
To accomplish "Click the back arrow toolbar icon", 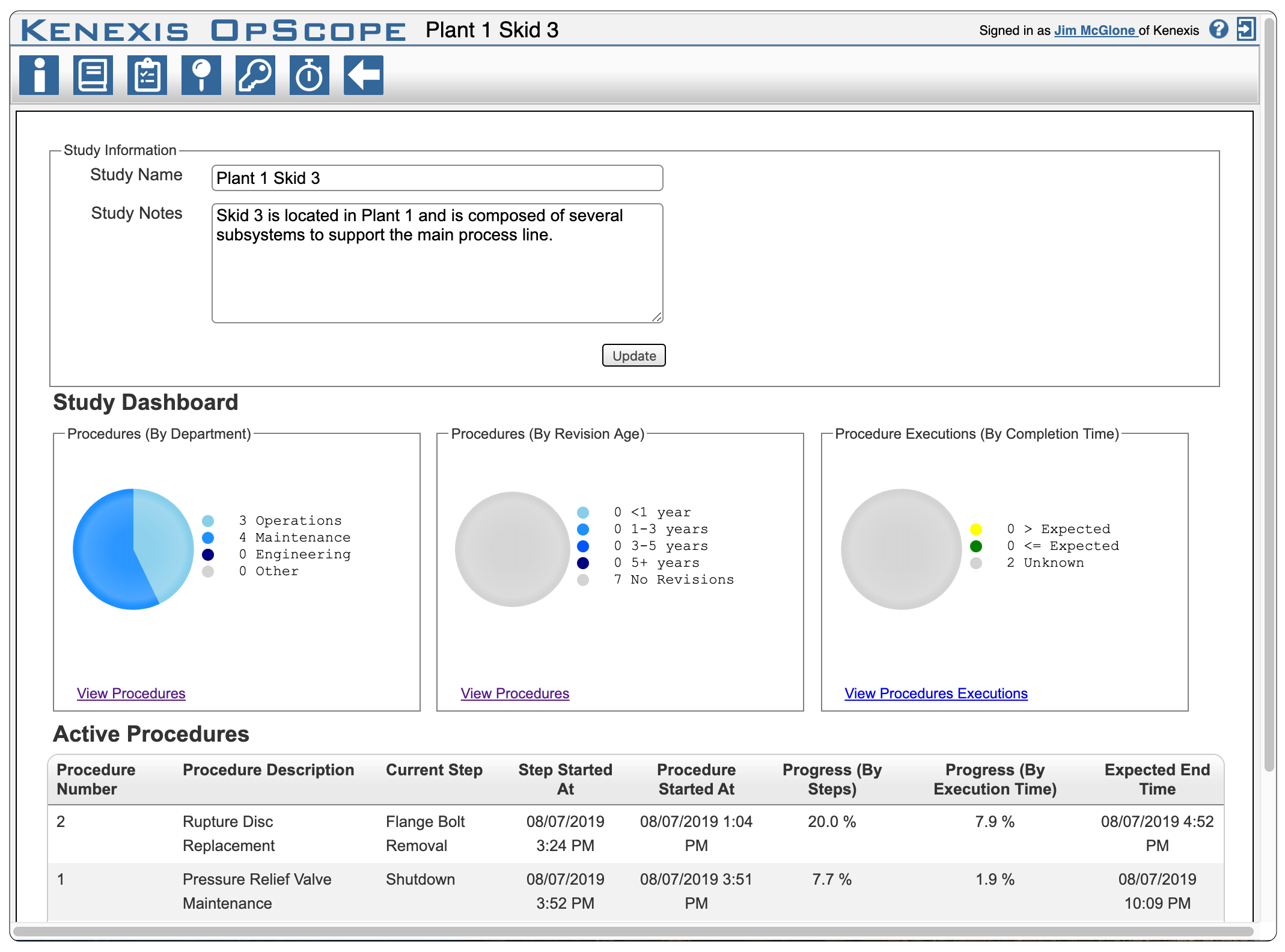I will click(364, 75).
